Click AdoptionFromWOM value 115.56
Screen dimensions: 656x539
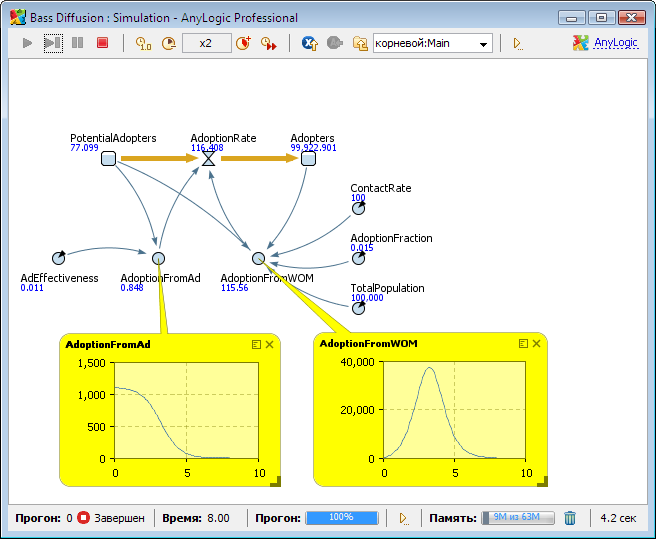pos(234,288)
